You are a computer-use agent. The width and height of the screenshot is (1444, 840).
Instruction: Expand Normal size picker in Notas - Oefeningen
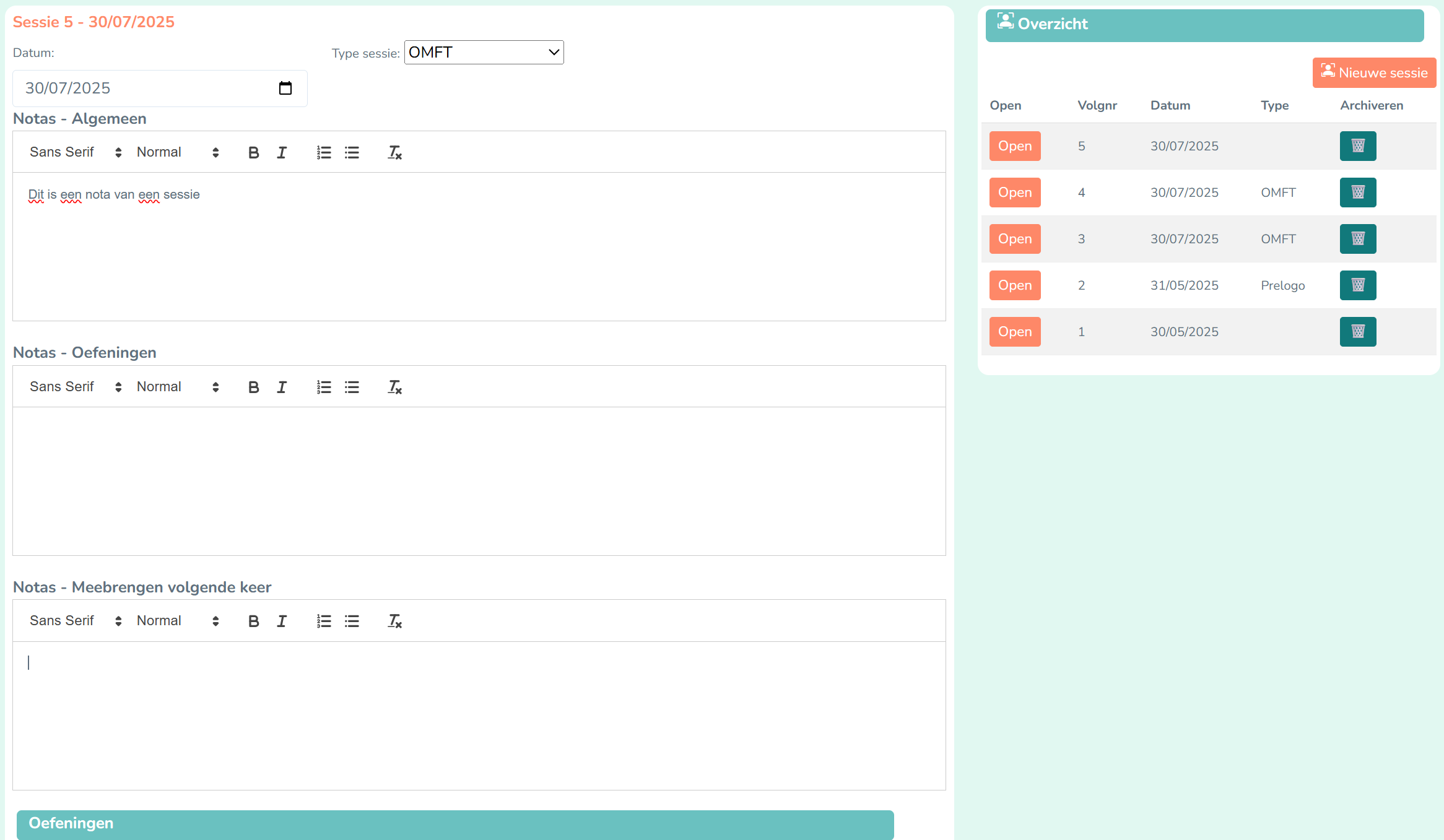click(178, 387)
